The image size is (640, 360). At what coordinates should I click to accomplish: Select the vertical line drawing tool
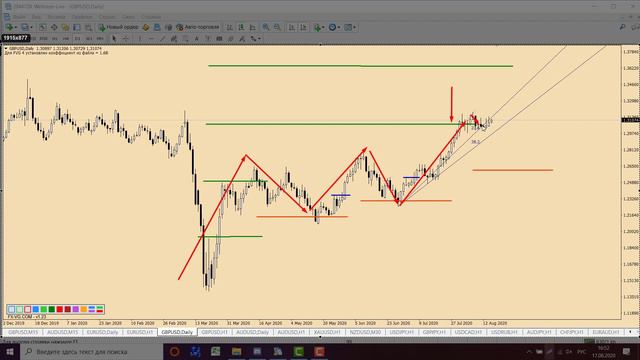click(x=140, y=38)
